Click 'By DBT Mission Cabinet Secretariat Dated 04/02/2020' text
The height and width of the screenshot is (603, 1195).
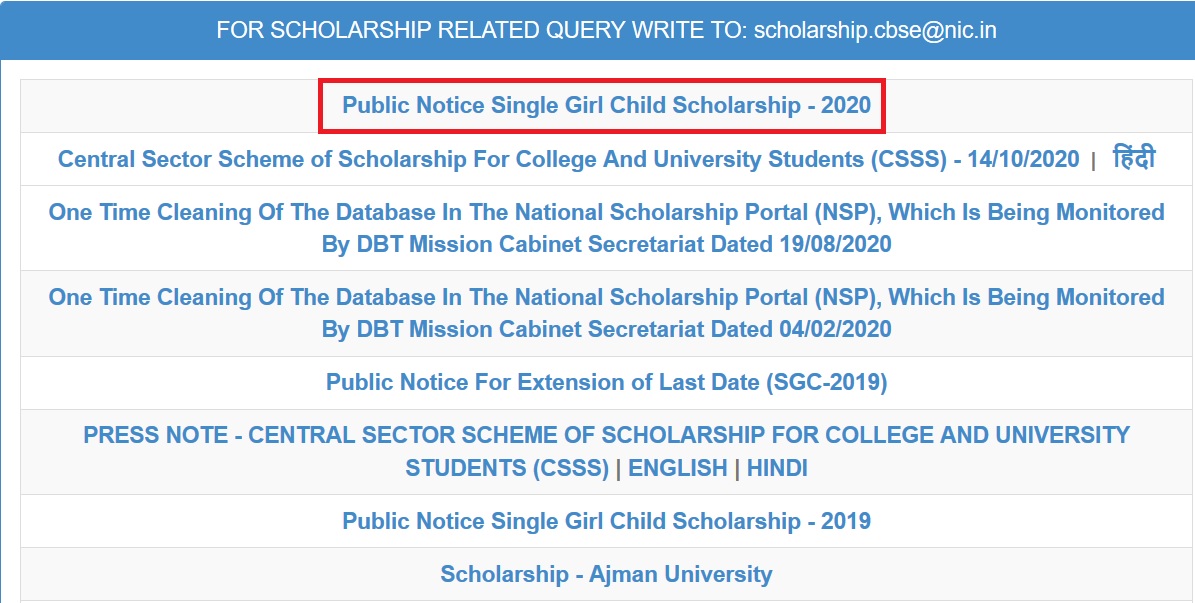click(607, 329)
